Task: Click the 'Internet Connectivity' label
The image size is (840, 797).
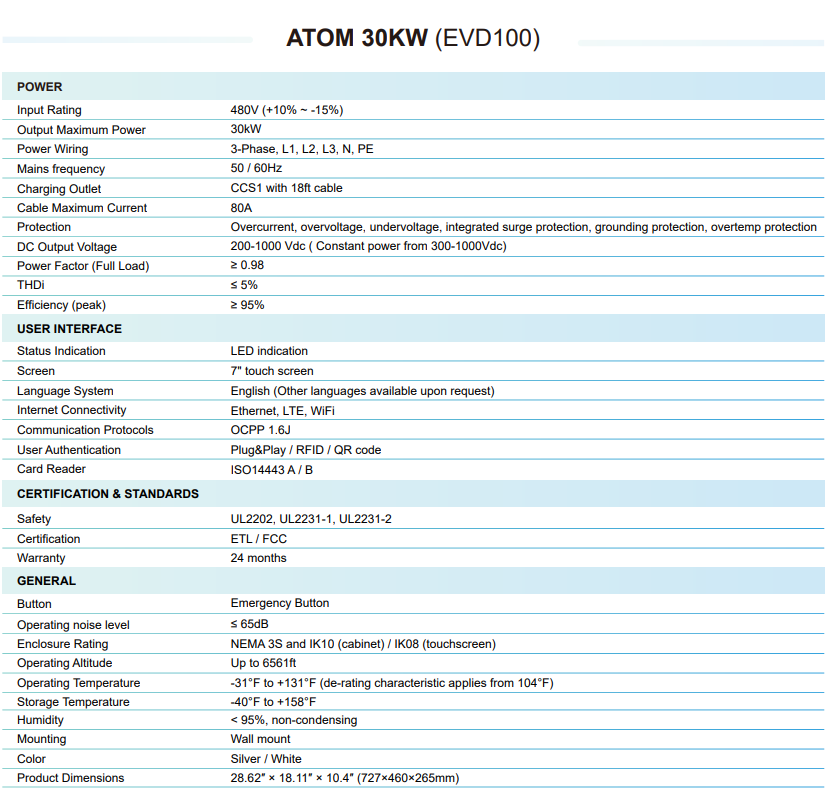Action: point(72,410)
